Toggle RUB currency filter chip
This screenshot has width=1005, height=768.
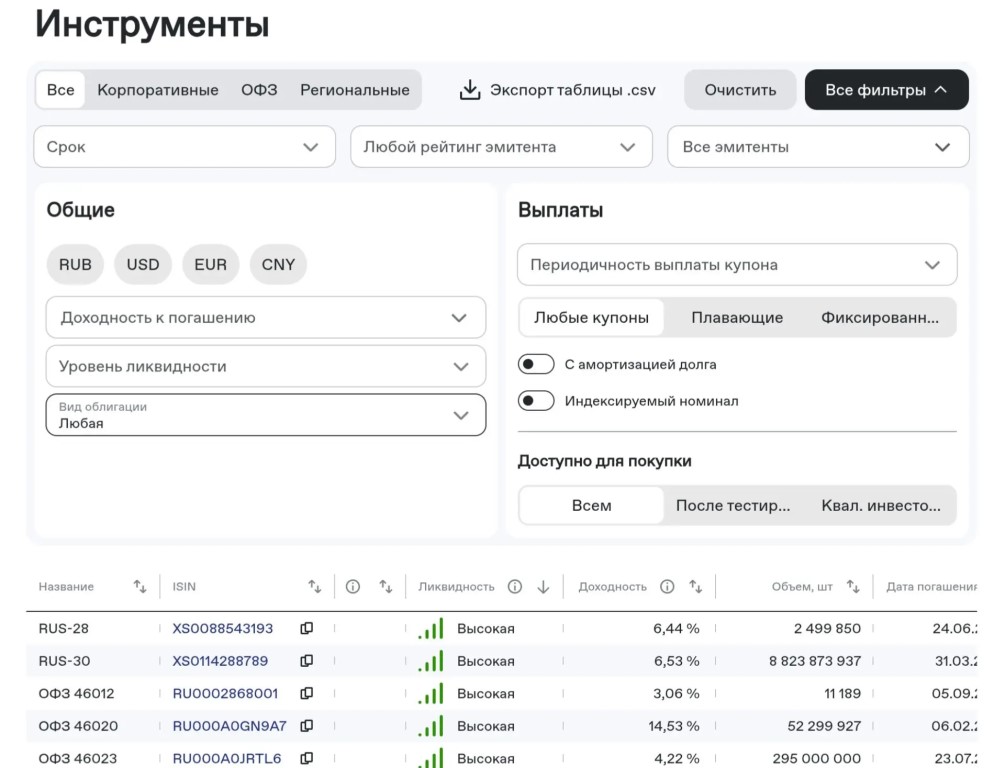(75, 264)
